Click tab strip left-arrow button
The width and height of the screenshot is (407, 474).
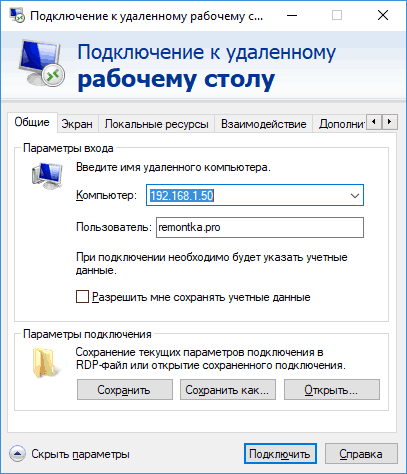click(374, 122)
